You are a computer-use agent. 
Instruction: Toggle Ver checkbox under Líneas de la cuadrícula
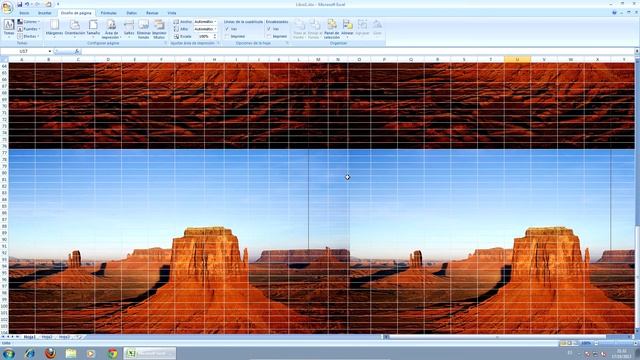(227, 29)
